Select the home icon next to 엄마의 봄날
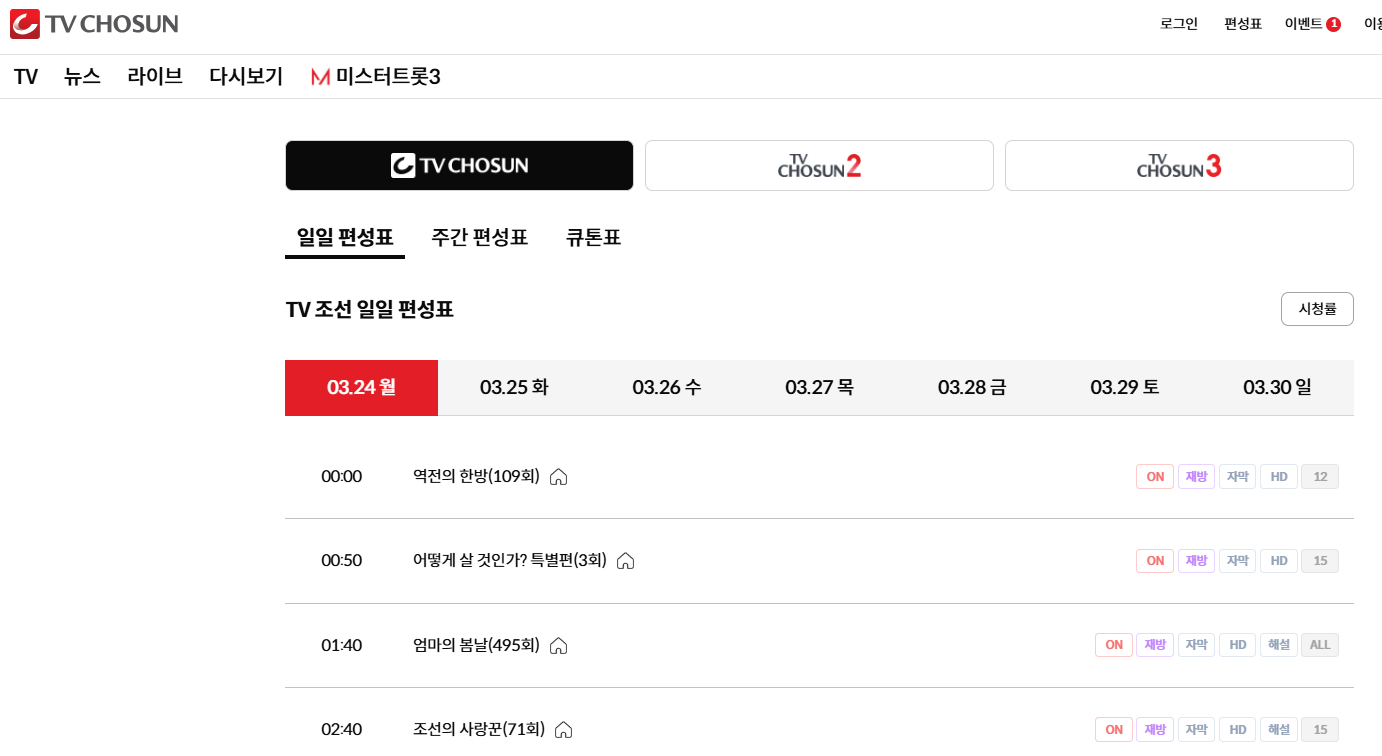The width and height of the screenshot is (1382, 756). click(558, 646)
